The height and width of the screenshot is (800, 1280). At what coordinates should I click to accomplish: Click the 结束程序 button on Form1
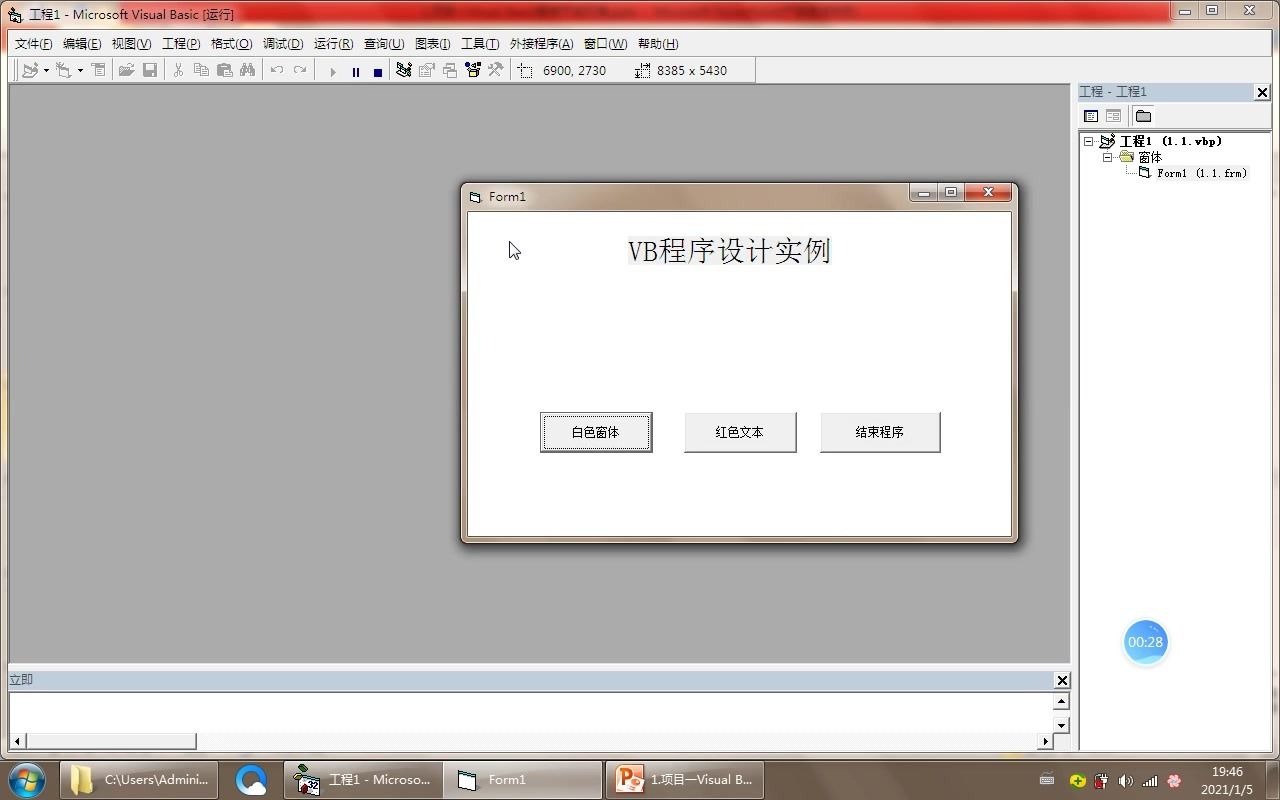pyautogui.click(x=880, y=432)
